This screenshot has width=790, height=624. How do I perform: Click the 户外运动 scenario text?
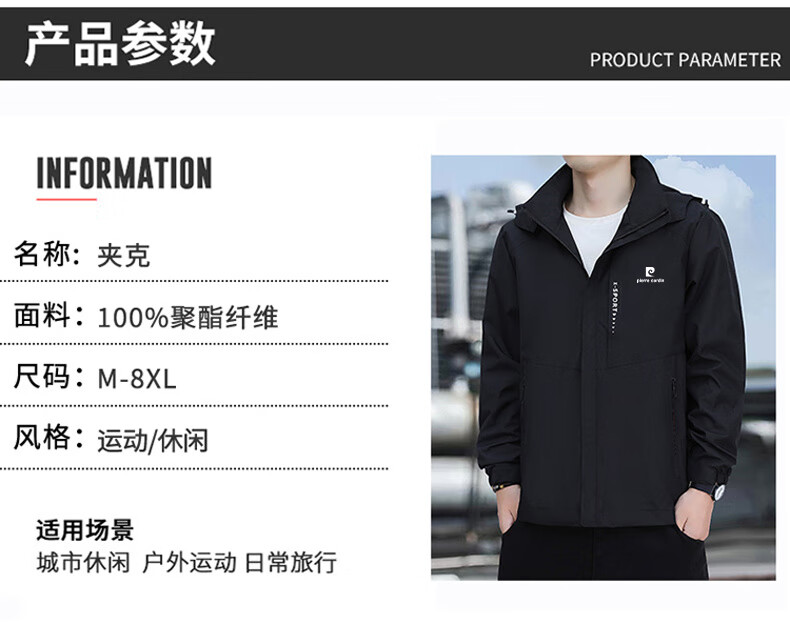tap(189, 562)
